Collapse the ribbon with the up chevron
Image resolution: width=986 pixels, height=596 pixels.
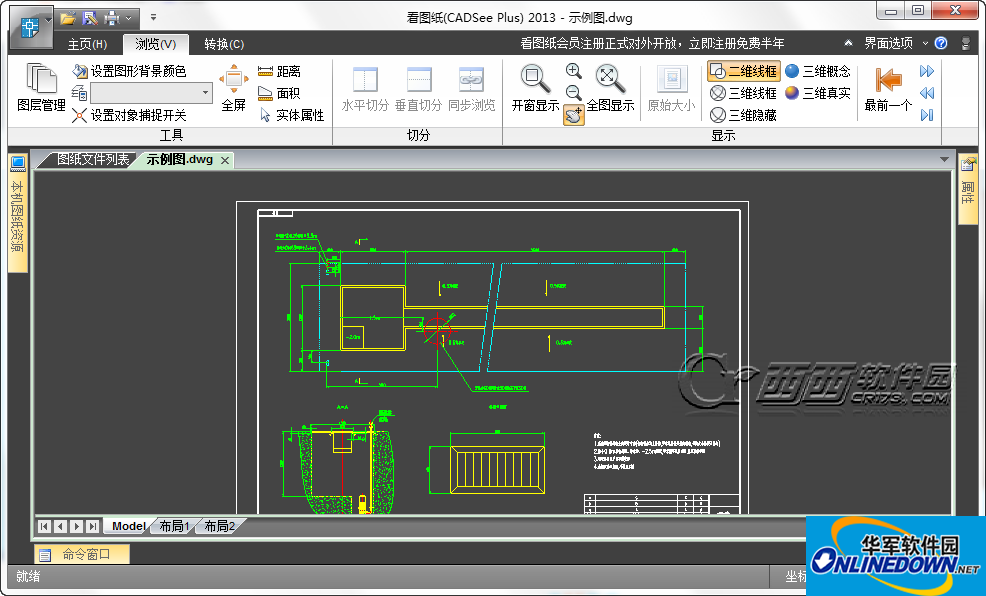(848, 43)
